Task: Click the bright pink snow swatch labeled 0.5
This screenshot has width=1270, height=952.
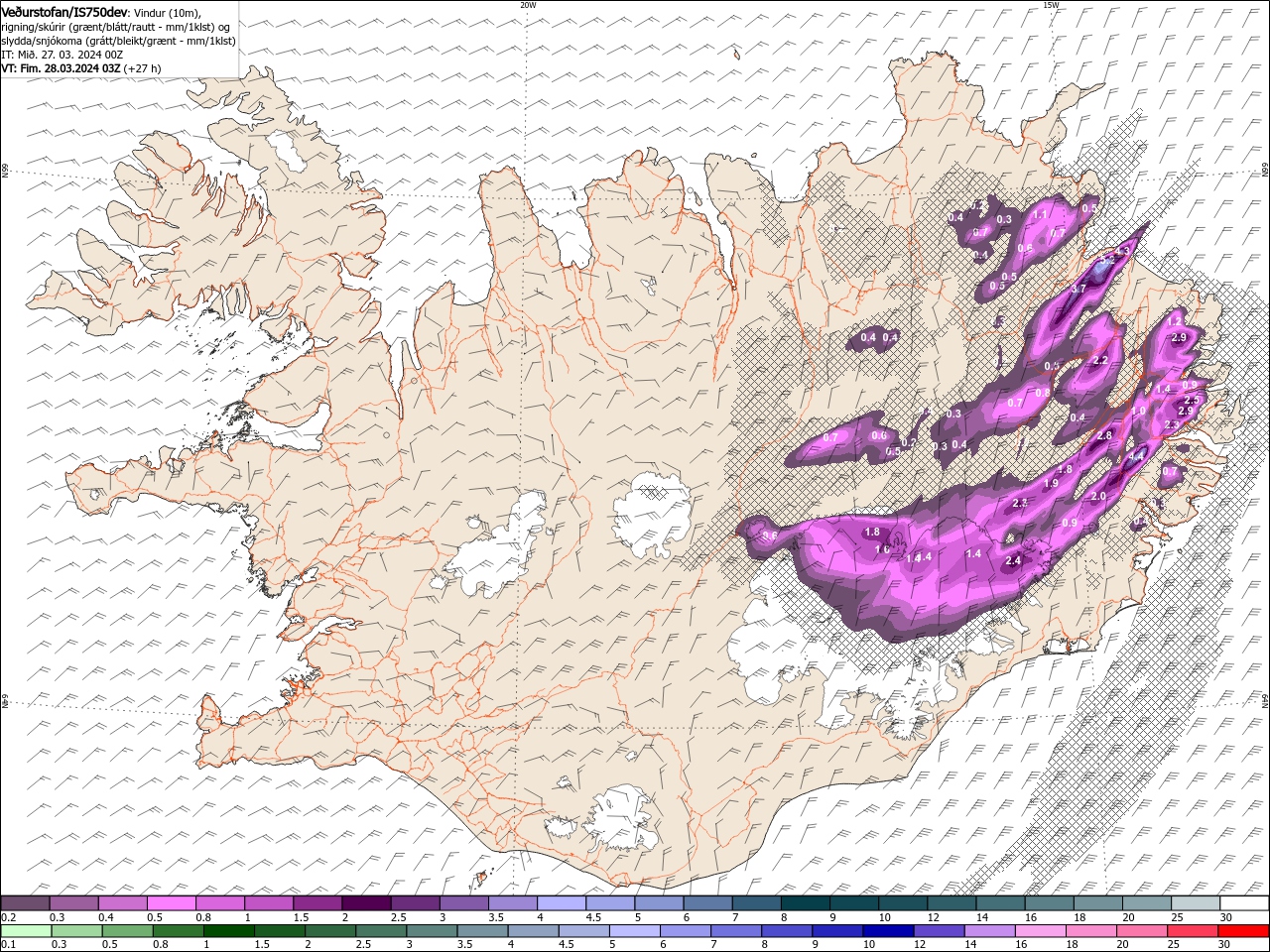Action: tap(171, 903)
